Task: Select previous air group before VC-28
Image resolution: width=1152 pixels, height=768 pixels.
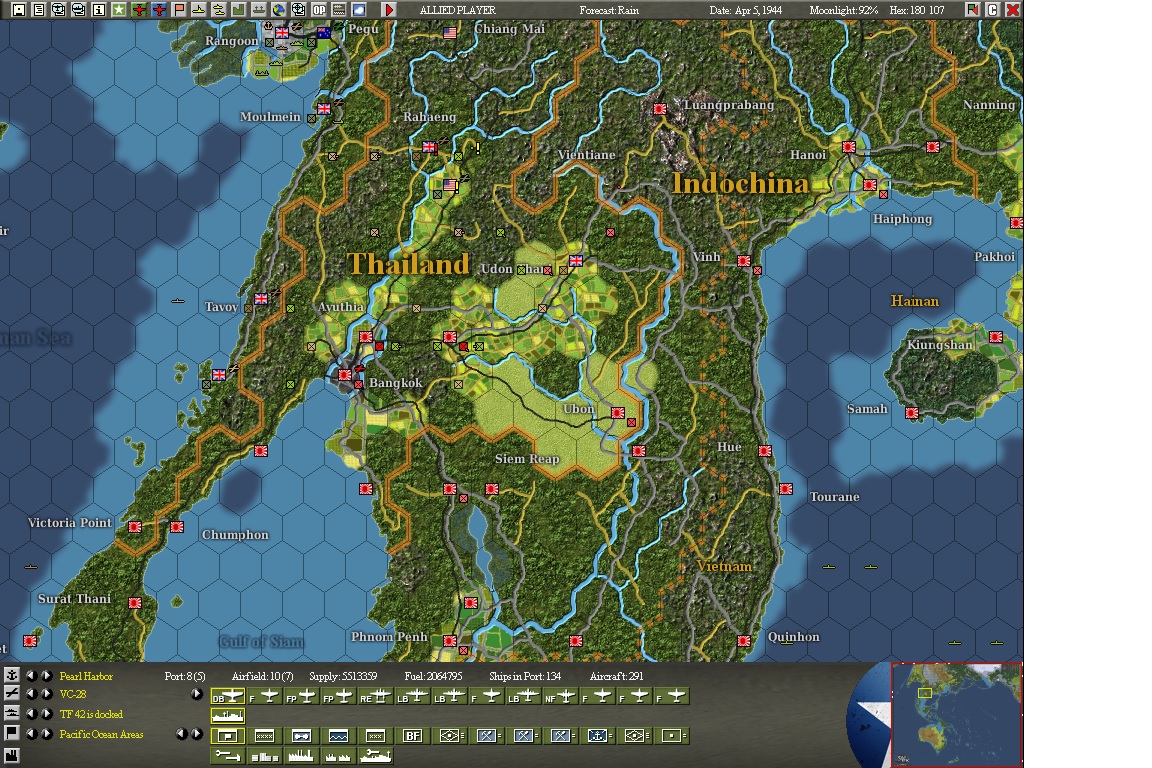Action: (32, 694)
